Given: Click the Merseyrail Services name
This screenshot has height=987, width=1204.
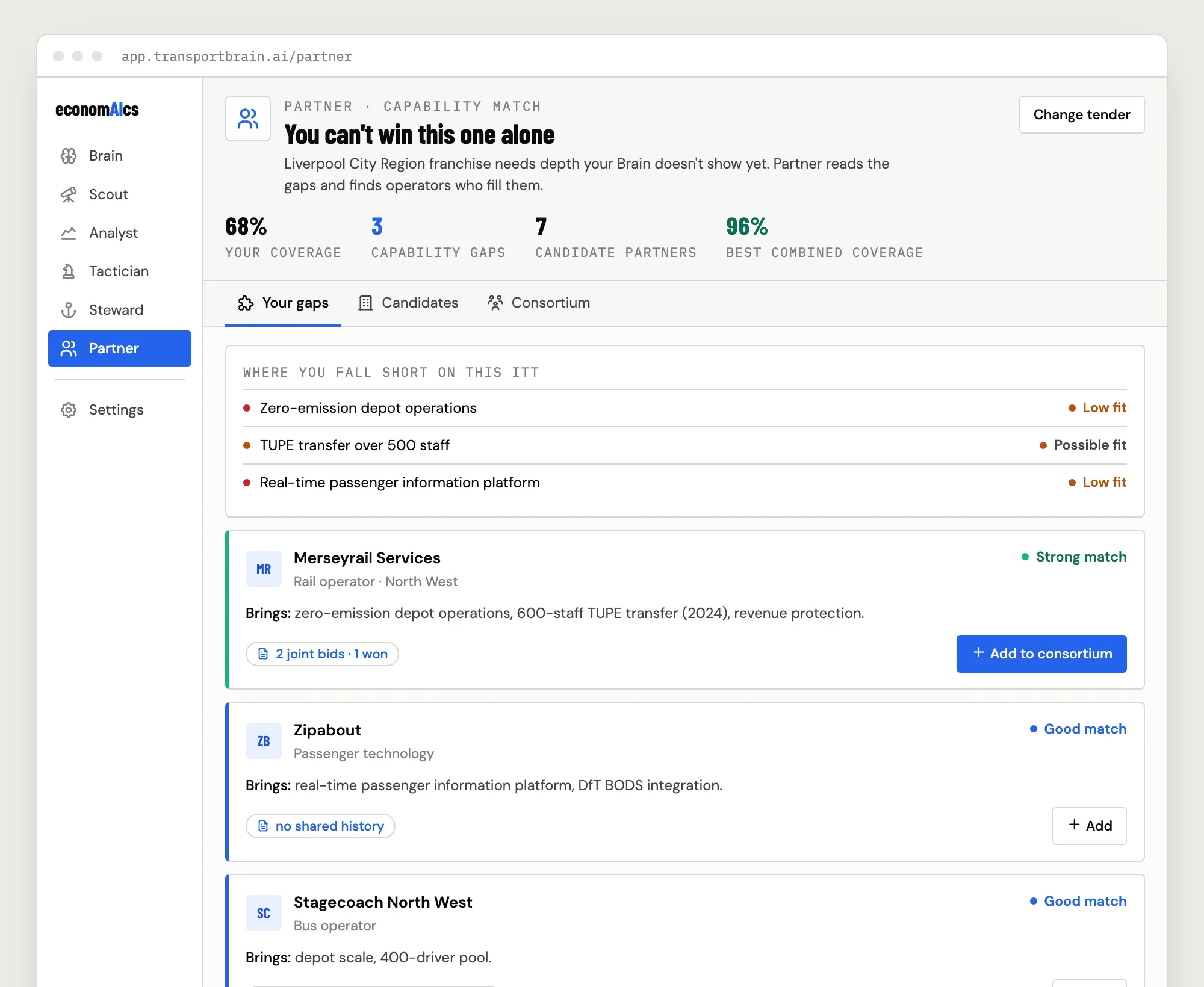Looking at the screenshot, I should tap(367, 558).
